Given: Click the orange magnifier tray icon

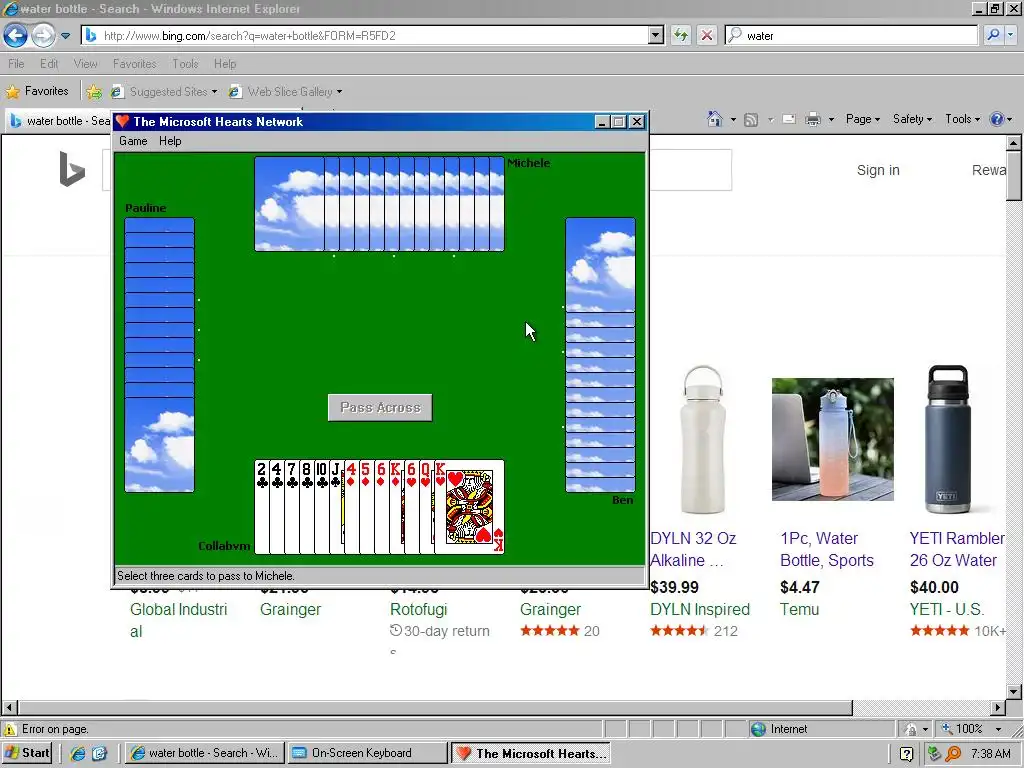Looking at the screenshot, I should pyautogui.click(x=953, y=754).
